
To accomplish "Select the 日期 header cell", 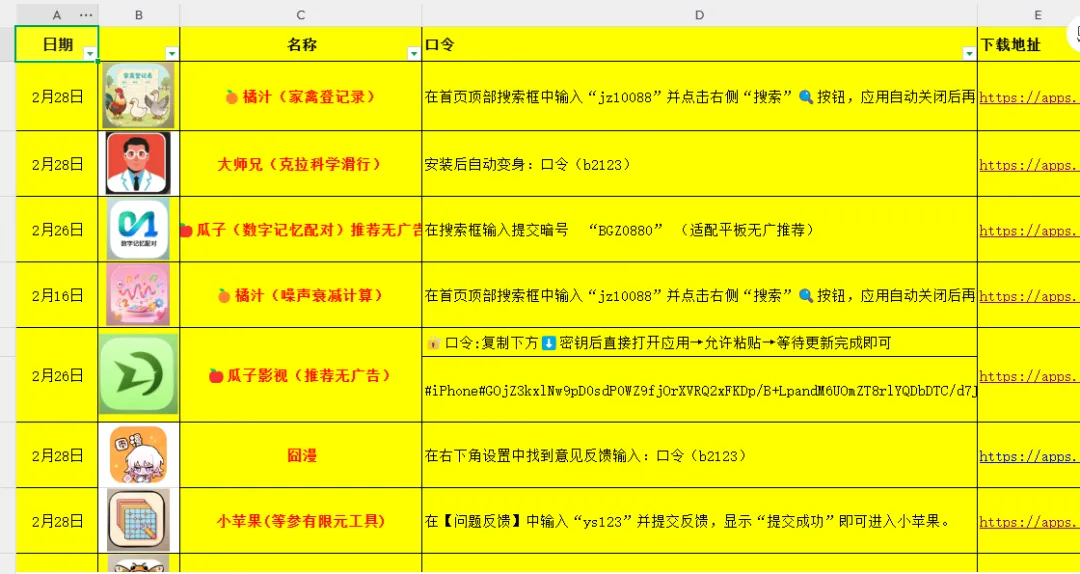I will coord(56,44).
